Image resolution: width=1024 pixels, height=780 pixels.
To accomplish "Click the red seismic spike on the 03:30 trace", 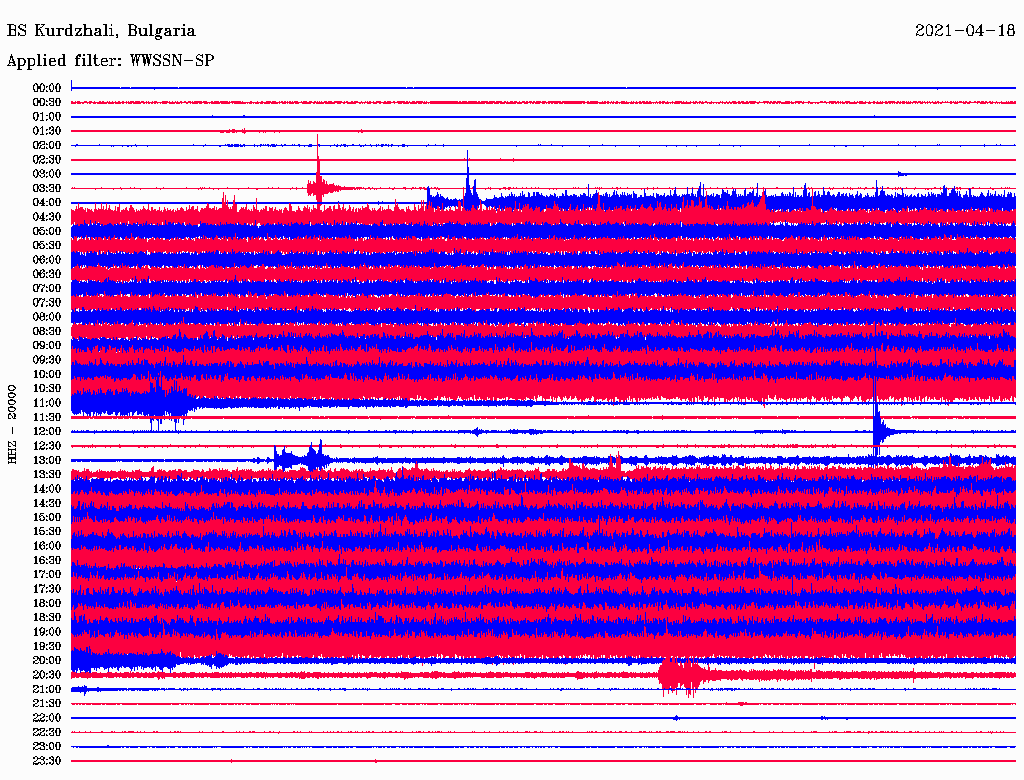I will click(x=318, y=186).
